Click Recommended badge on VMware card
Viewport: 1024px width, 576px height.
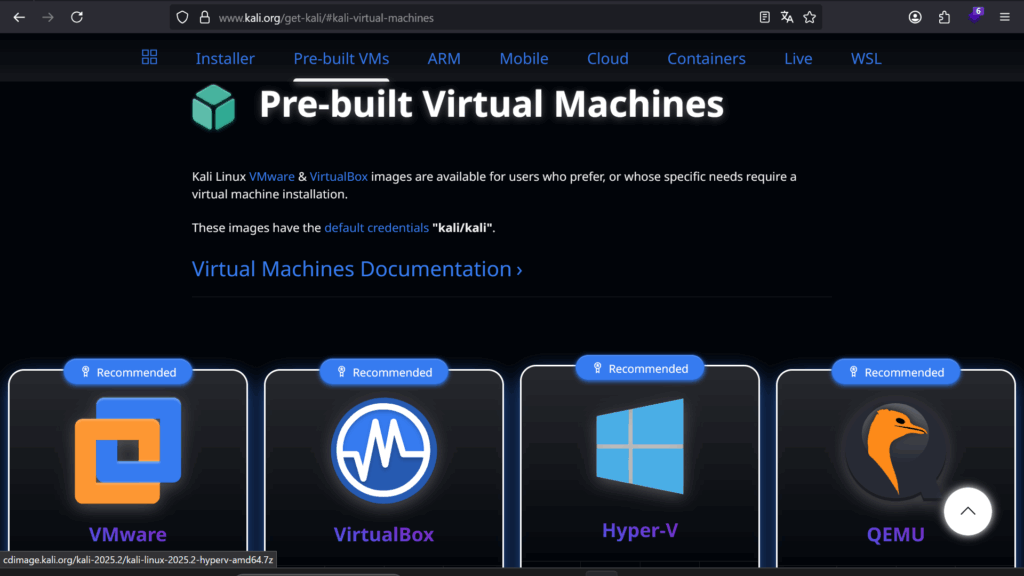pyautogui.click(x=128, y=372)
